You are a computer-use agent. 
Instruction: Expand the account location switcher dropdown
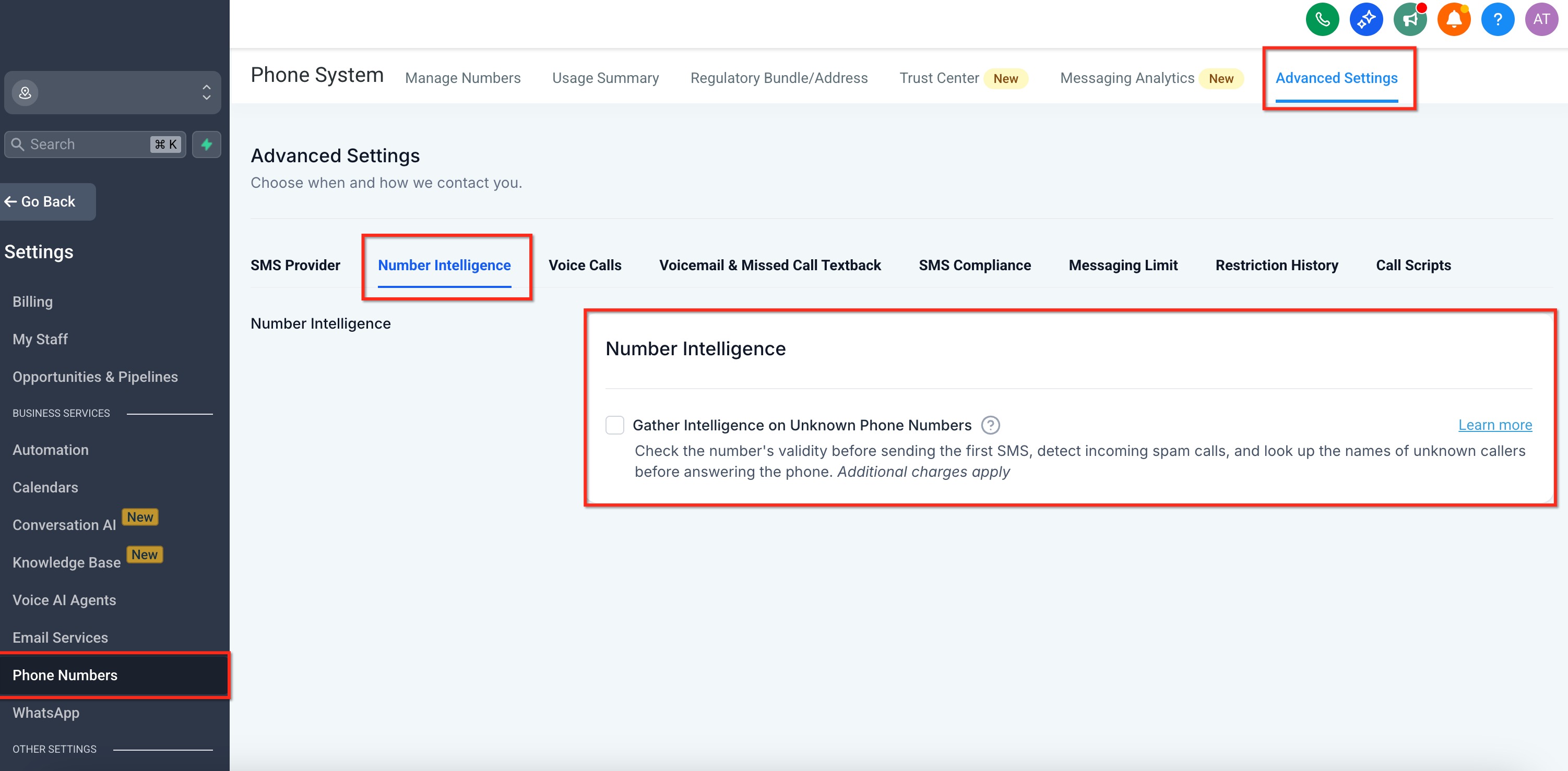pos(113,92)
